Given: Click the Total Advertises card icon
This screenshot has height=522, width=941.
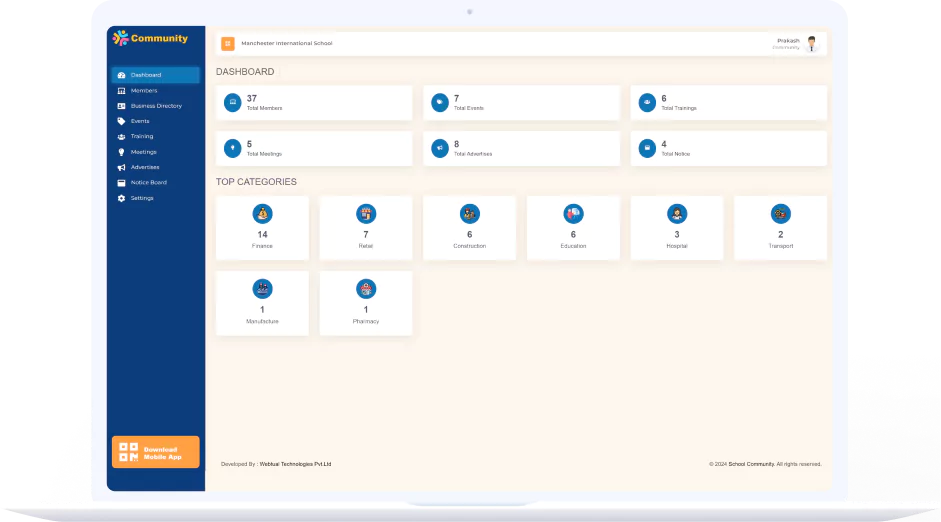Looking at the screenshot, I should pyautogui.click(x=440, y=148).
